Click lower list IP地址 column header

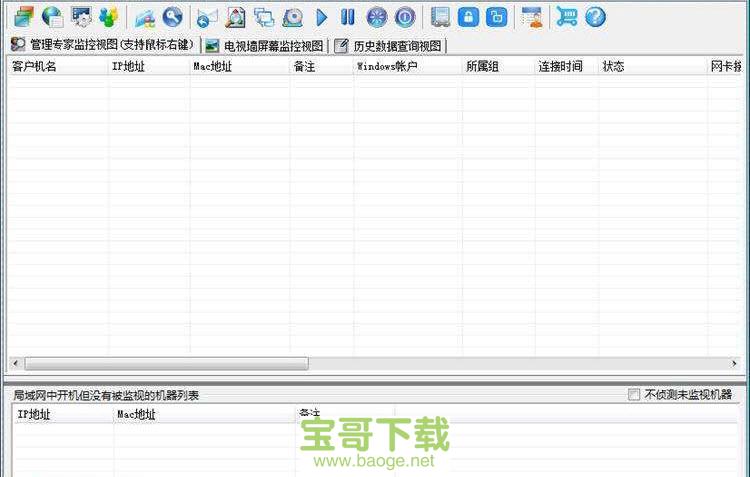64,414
